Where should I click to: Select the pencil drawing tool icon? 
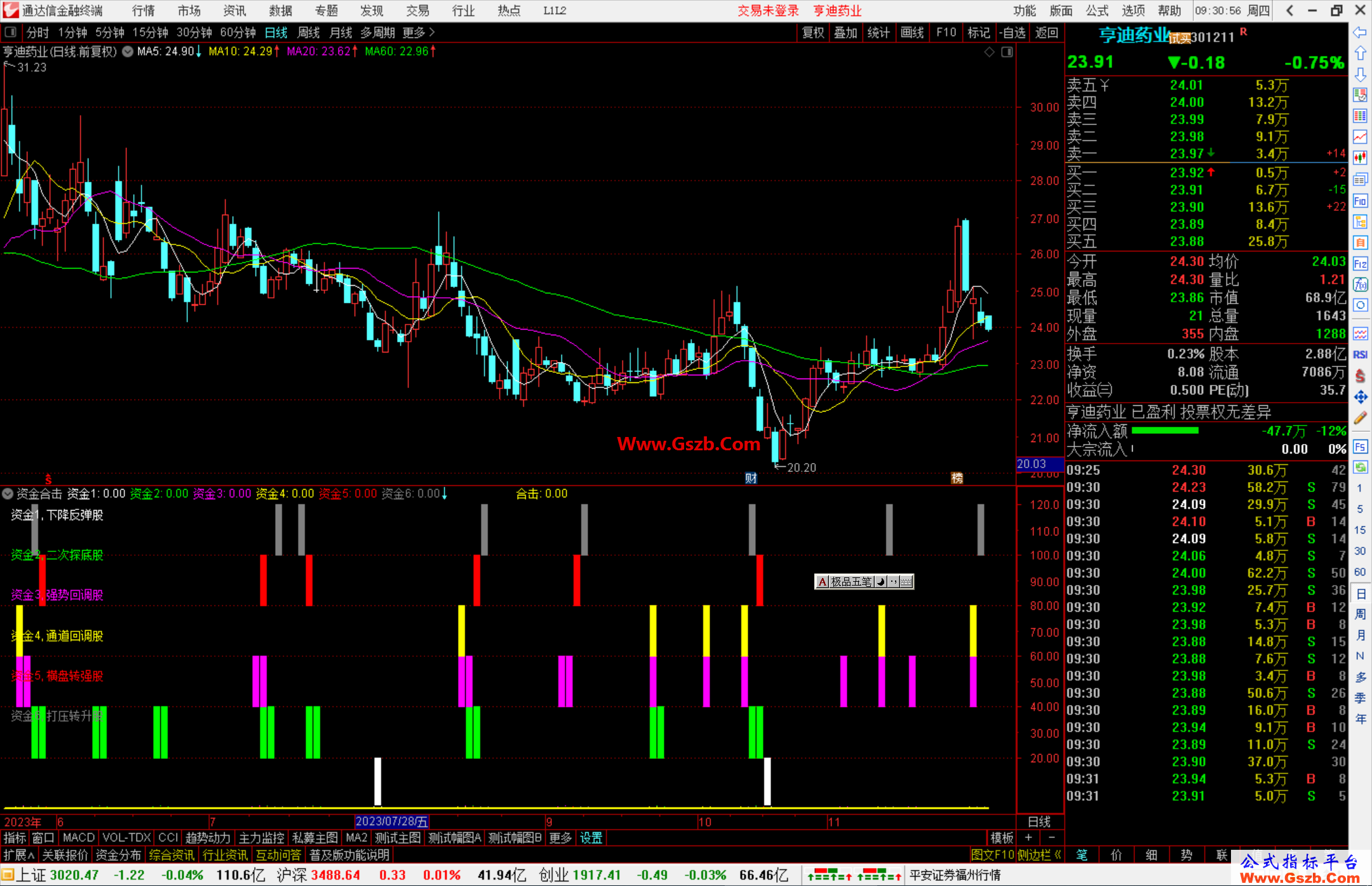(1360, 418)
